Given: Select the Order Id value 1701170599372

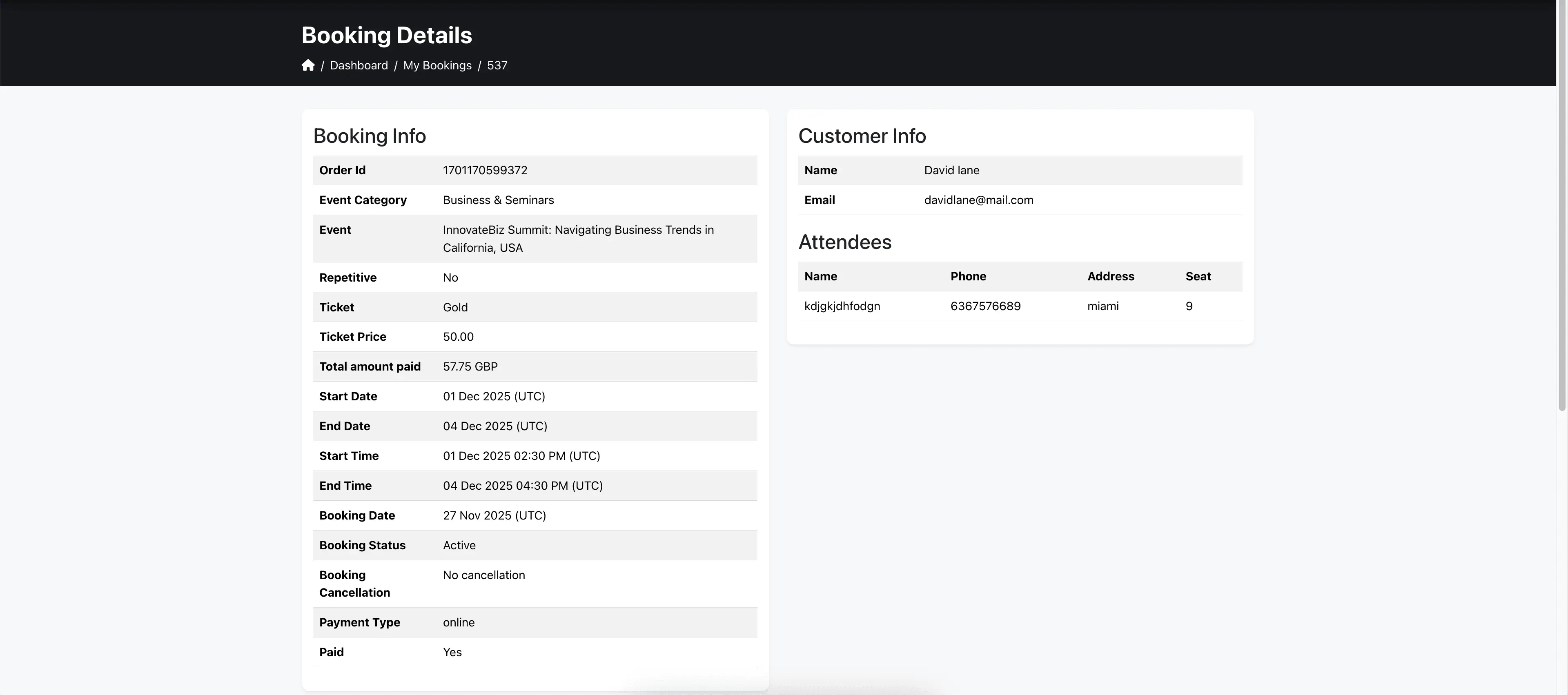Looking at the screenshot, I should (x=485, y=171).
